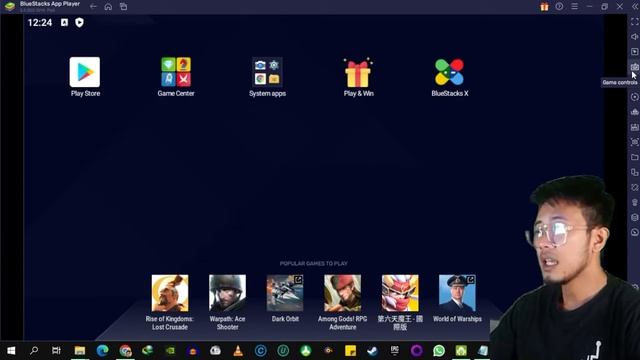Open Windows search from the taskbar
The width and height of the screenshot is (640, 360).
pos(34,351)
